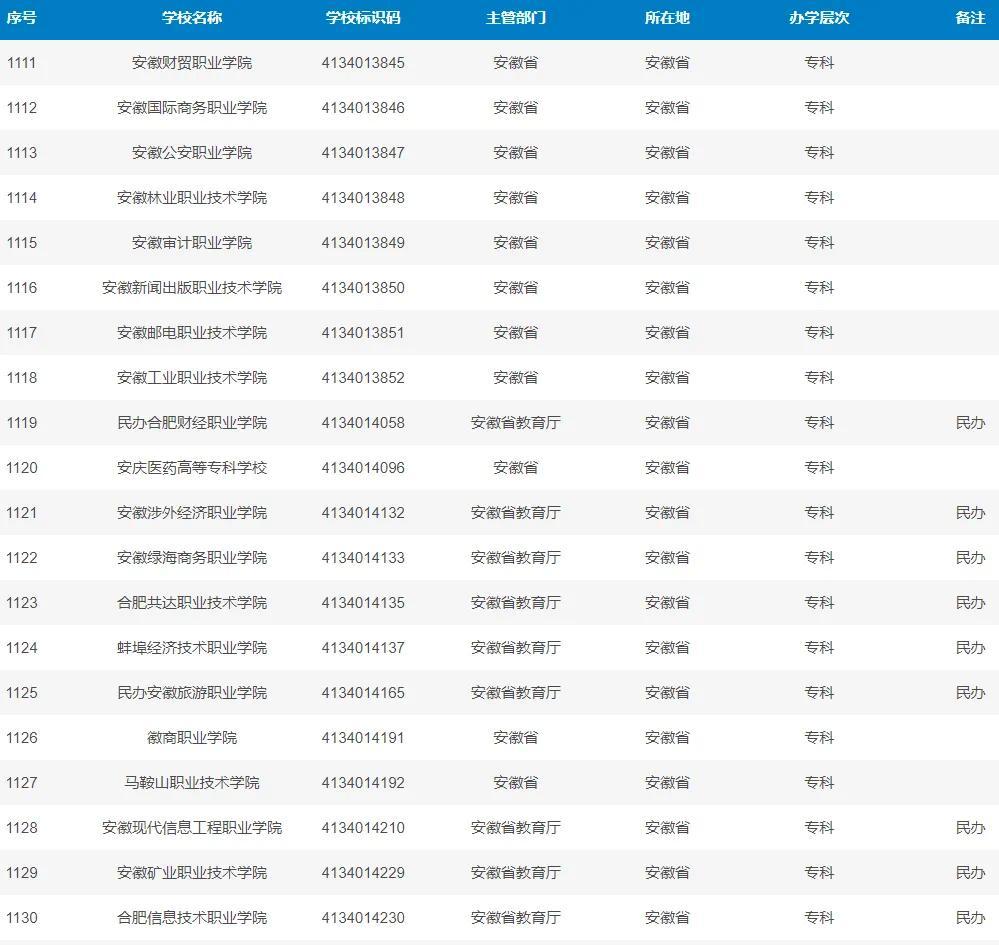Select school name 蚌埠经济技术职业学院
This screenshot has height=945, width=999.
(192, 647)
